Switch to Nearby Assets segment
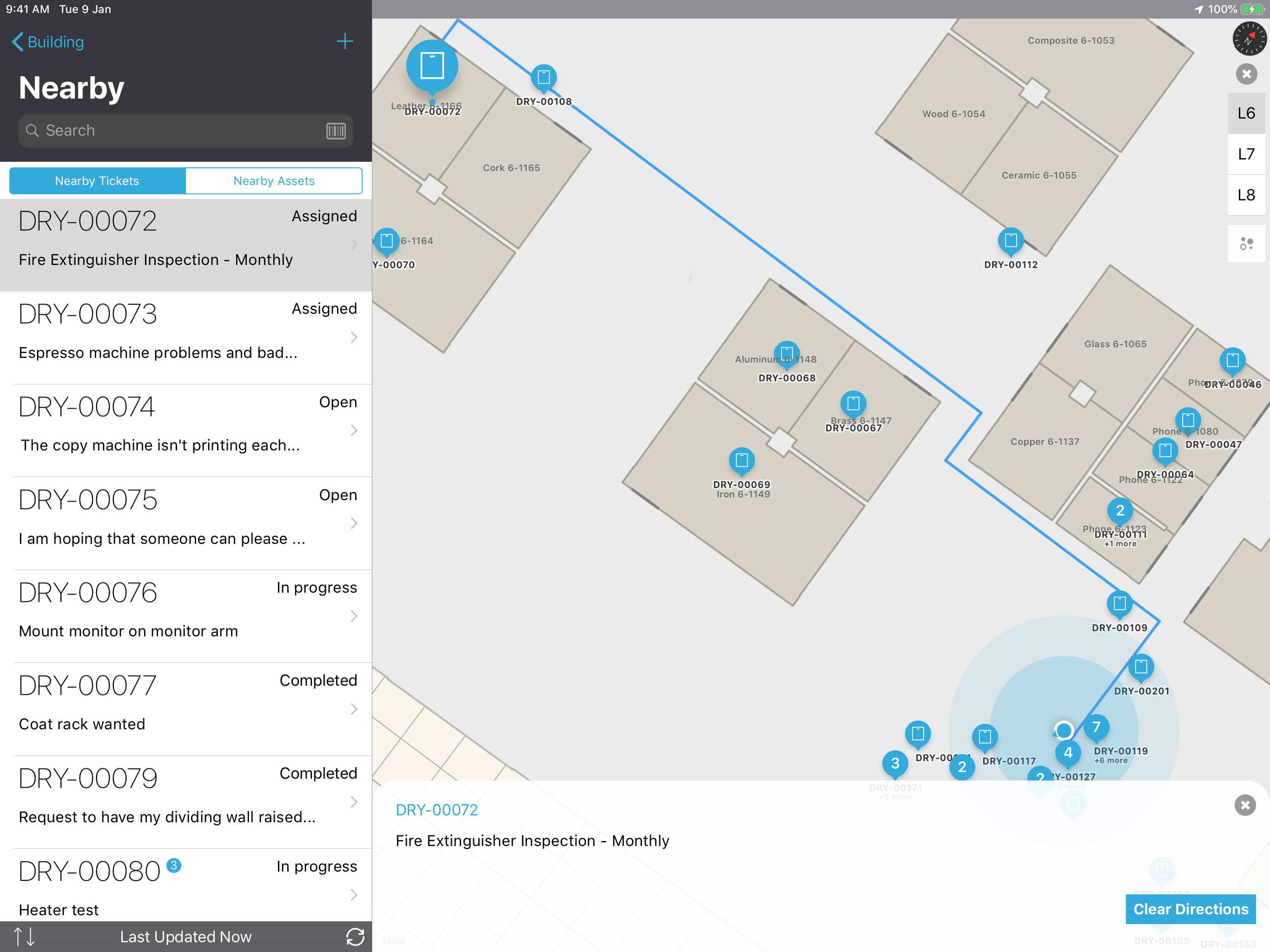Screen dimensions: 1270x952 click(x=274, y=181)
